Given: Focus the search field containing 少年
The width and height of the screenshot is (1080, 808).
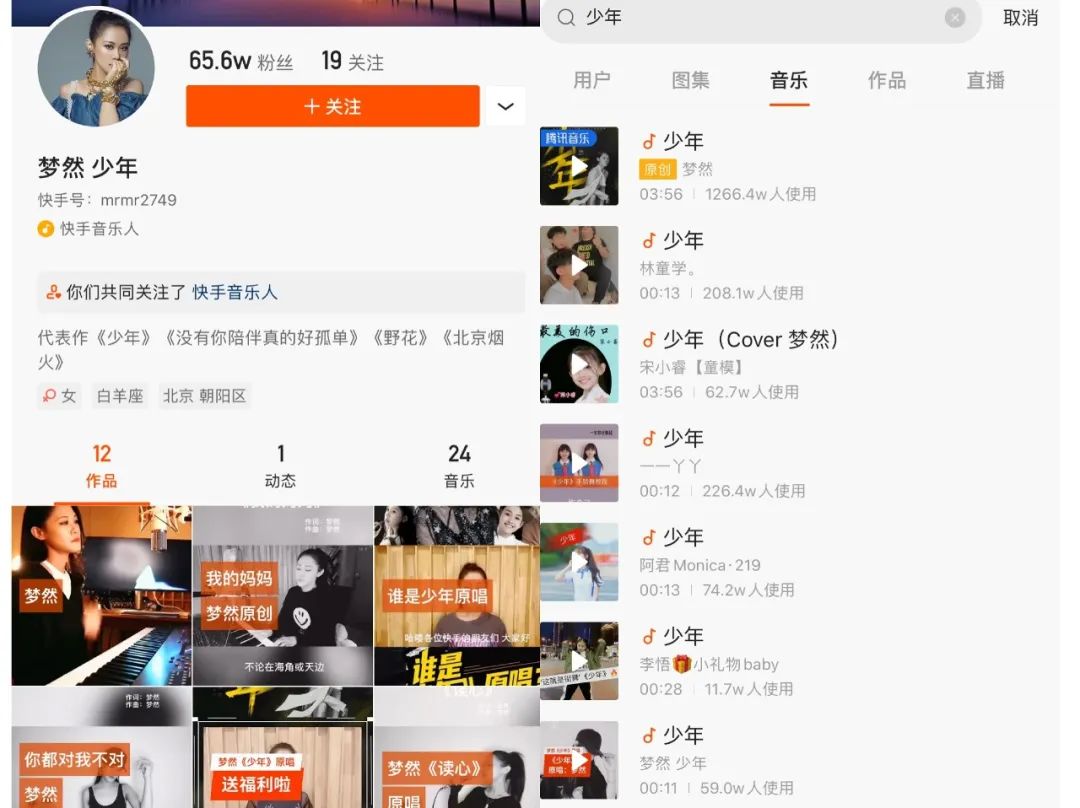Looking at the screenshot, I should point(760,18).
